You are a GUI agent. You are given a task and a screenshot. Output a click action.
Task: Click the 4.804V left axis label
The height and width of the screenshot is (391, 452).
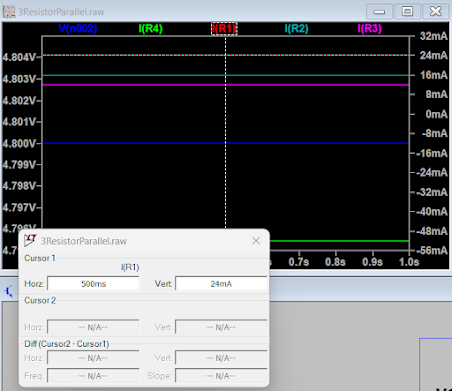coord(19,57)
